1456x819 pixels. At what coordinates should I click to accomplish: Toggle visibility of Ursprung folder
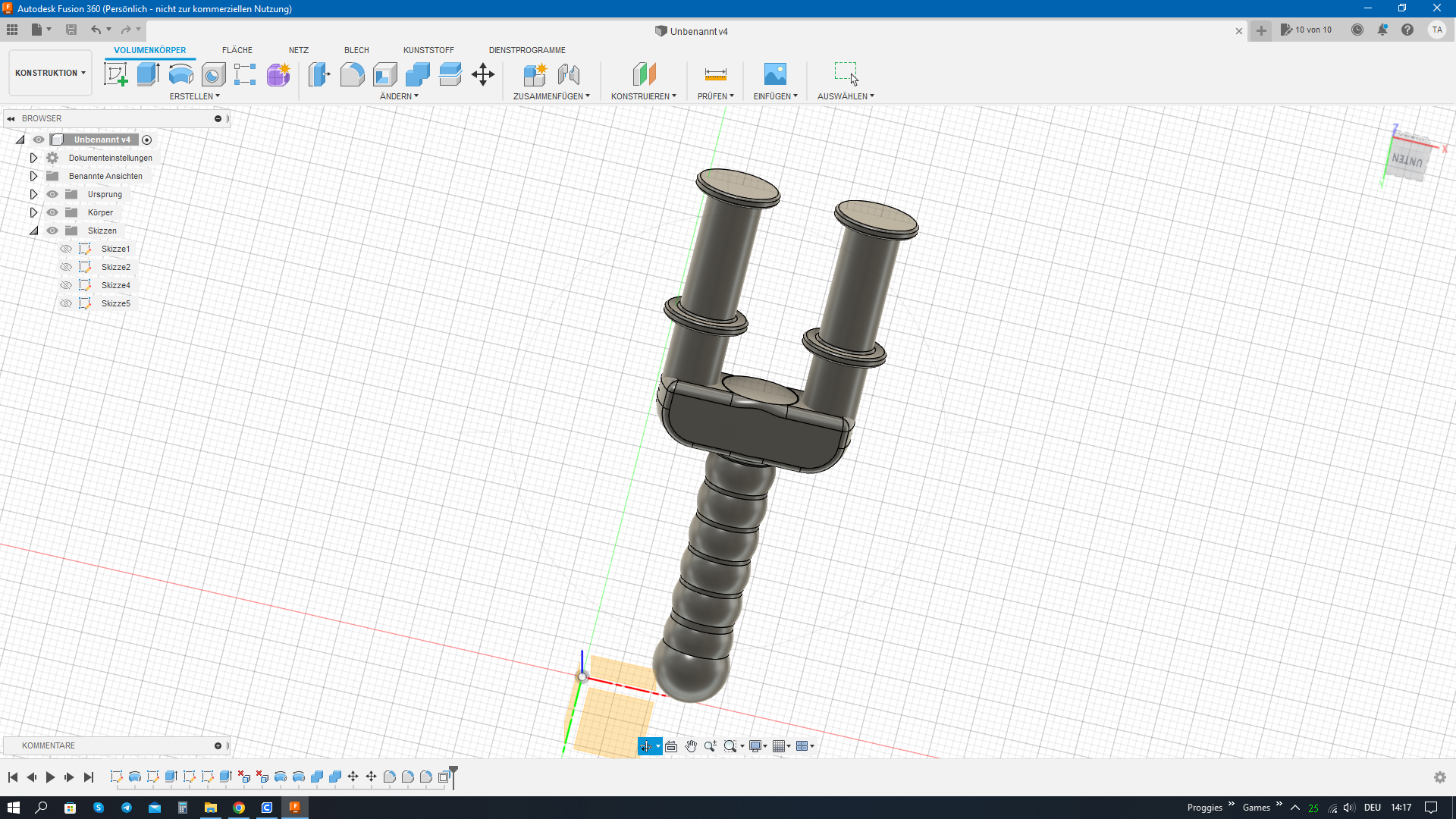point(52,194)
